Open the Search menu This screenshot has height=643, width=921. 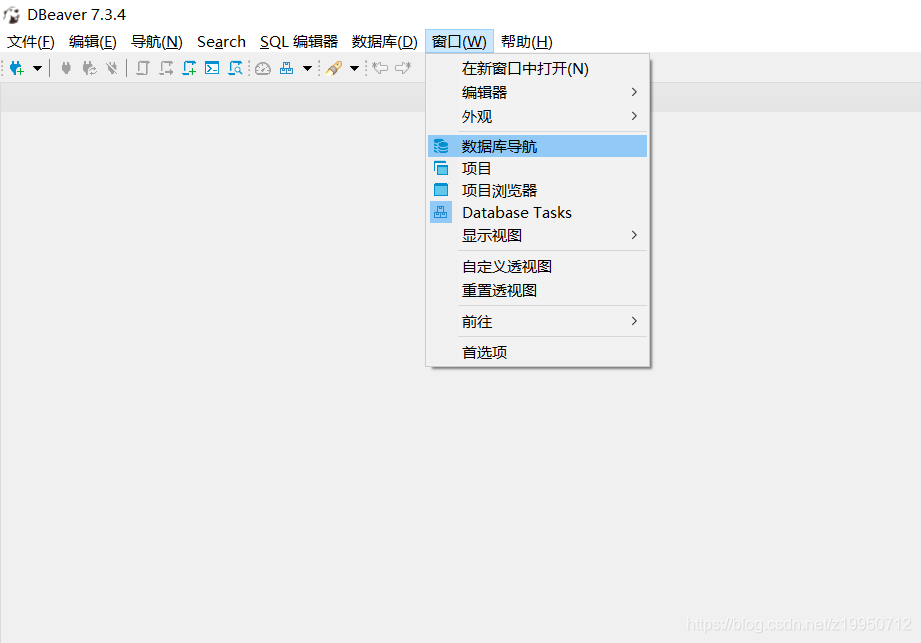click(221, 42)
